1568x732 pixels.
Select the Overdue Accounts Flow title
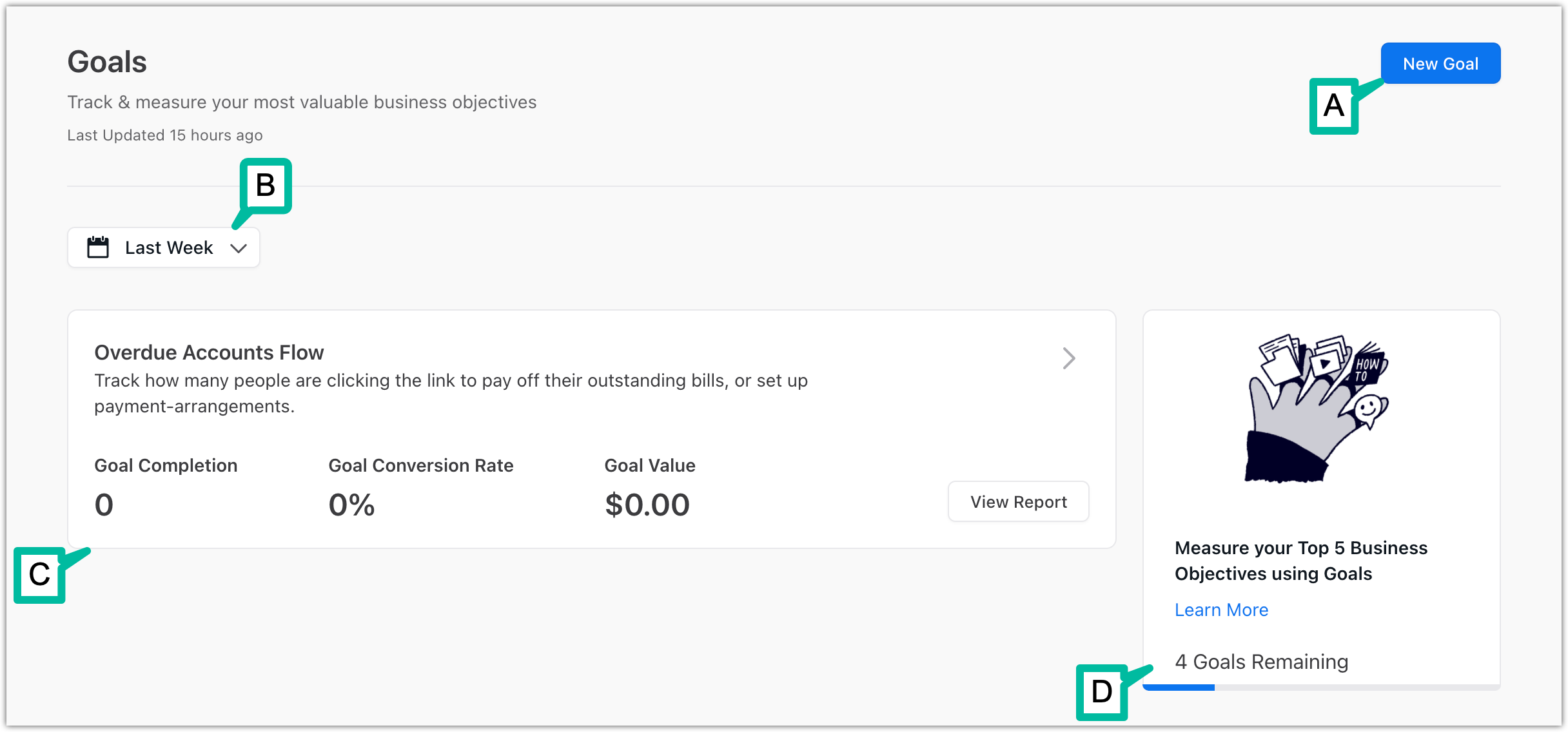pos(209,352)
